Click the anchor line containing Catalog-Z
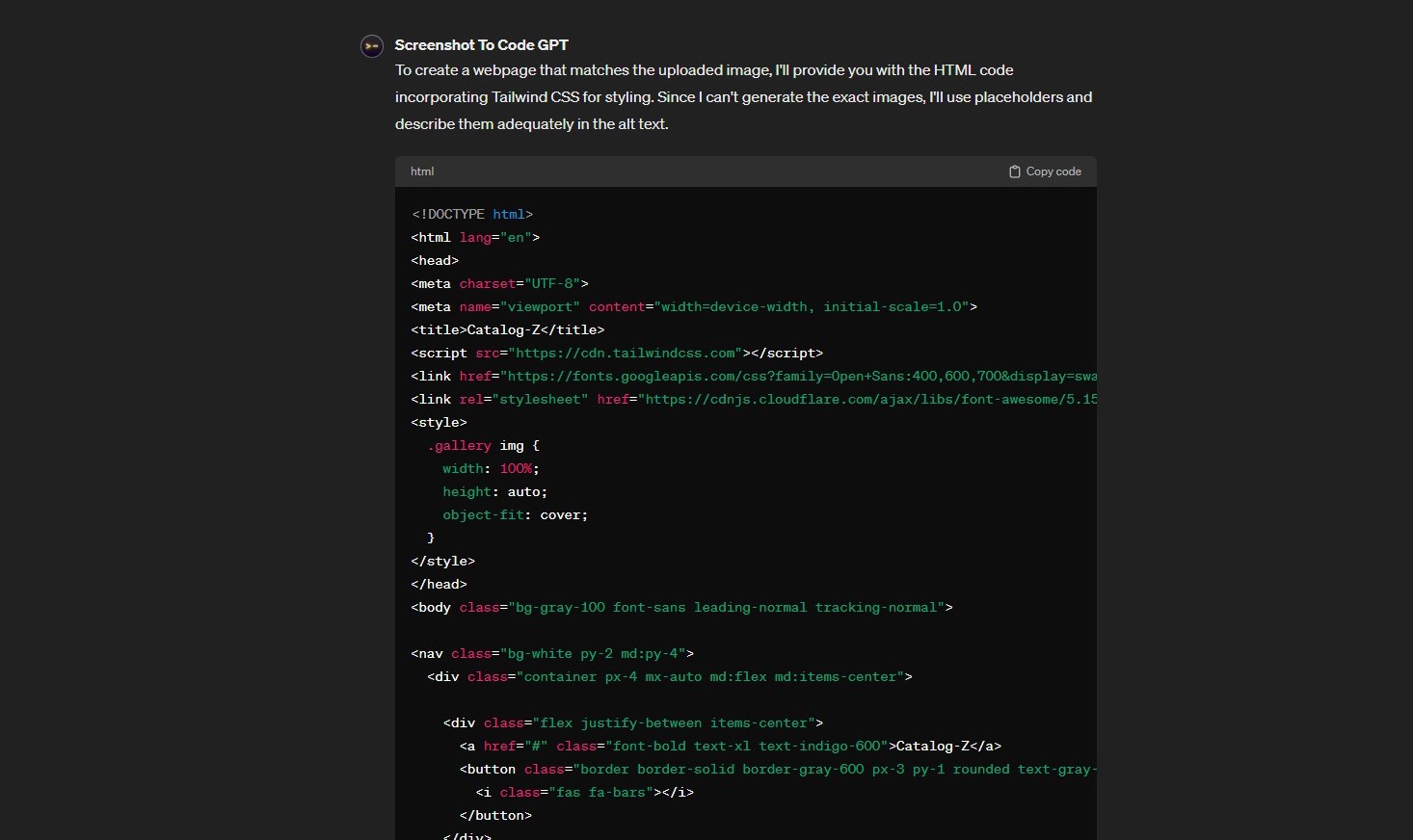 point(731,746)
